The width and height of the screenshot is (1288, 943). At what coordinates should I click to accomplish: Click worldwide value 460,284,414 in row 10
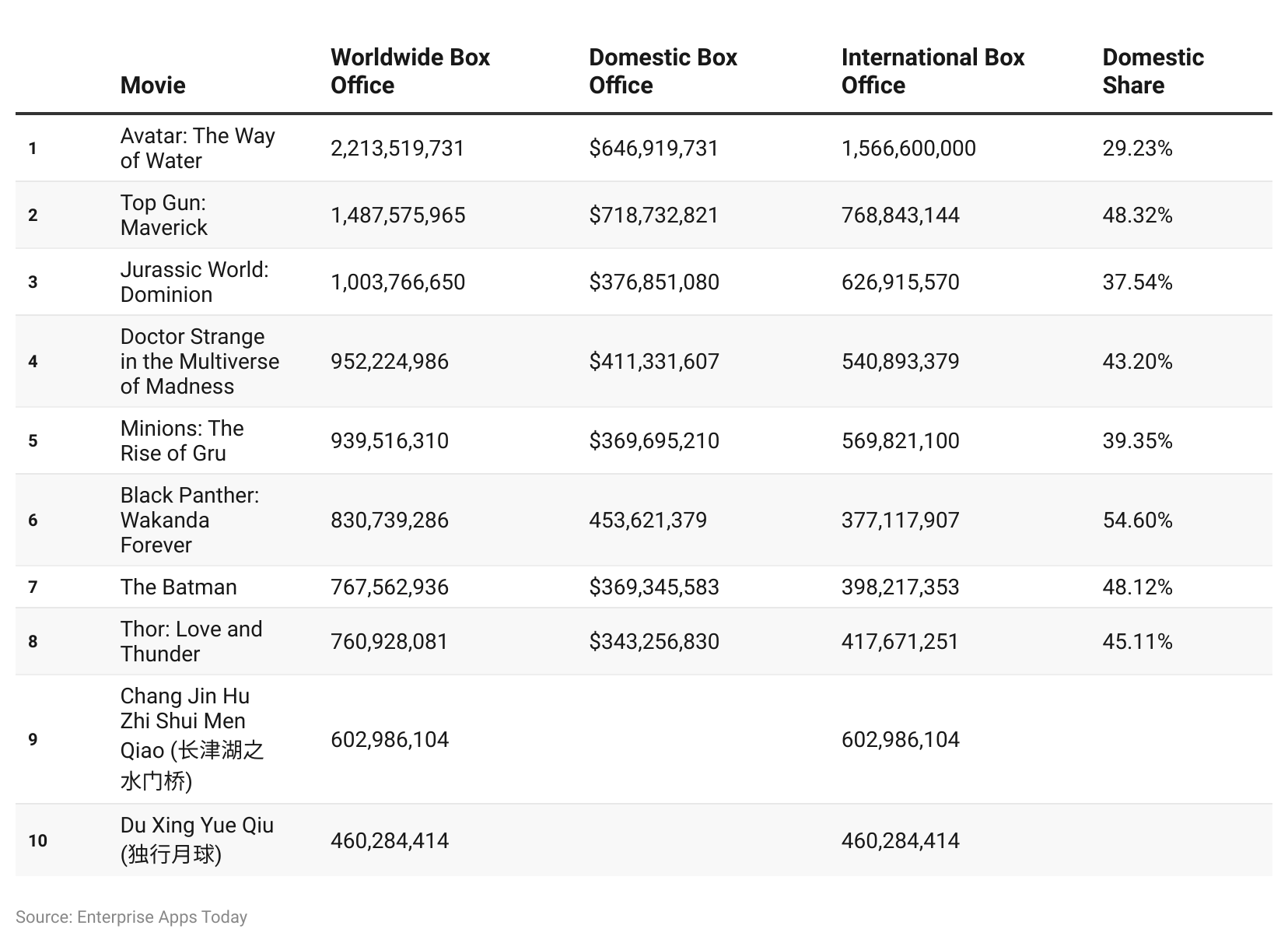[390, 840]
